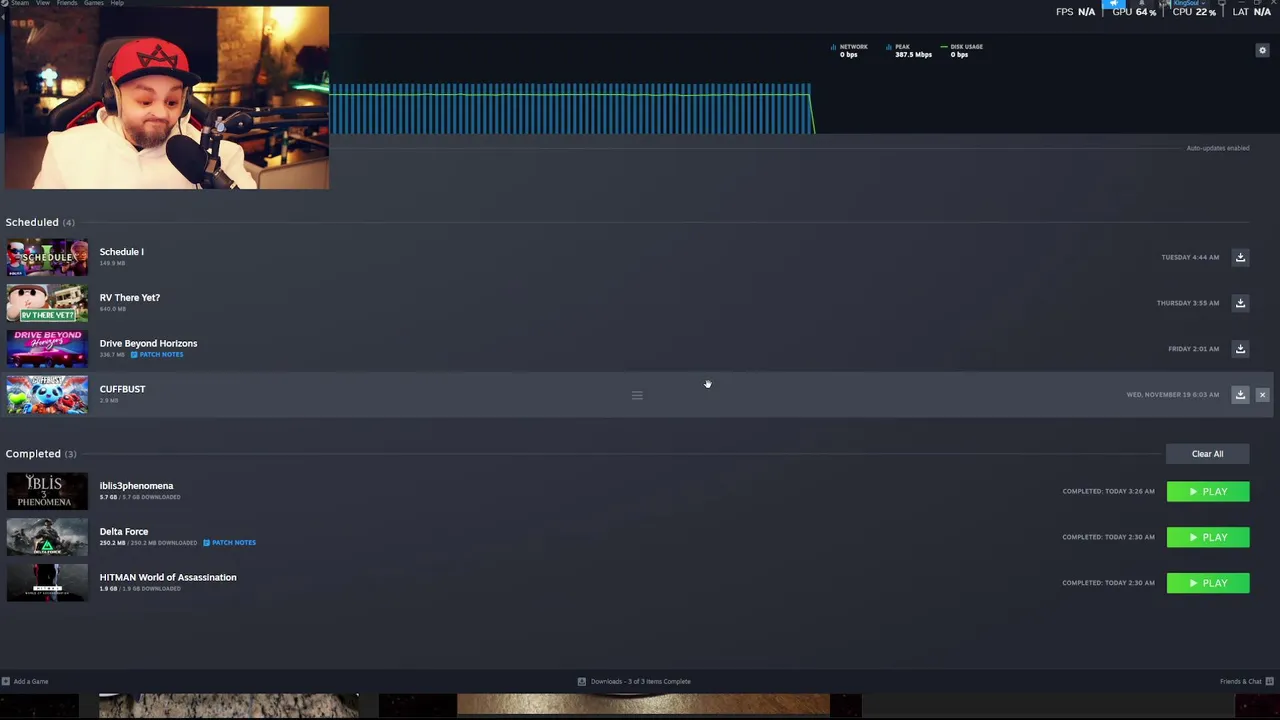
Task: Click CUFFBUST title text
Action: tap(122, 389)
